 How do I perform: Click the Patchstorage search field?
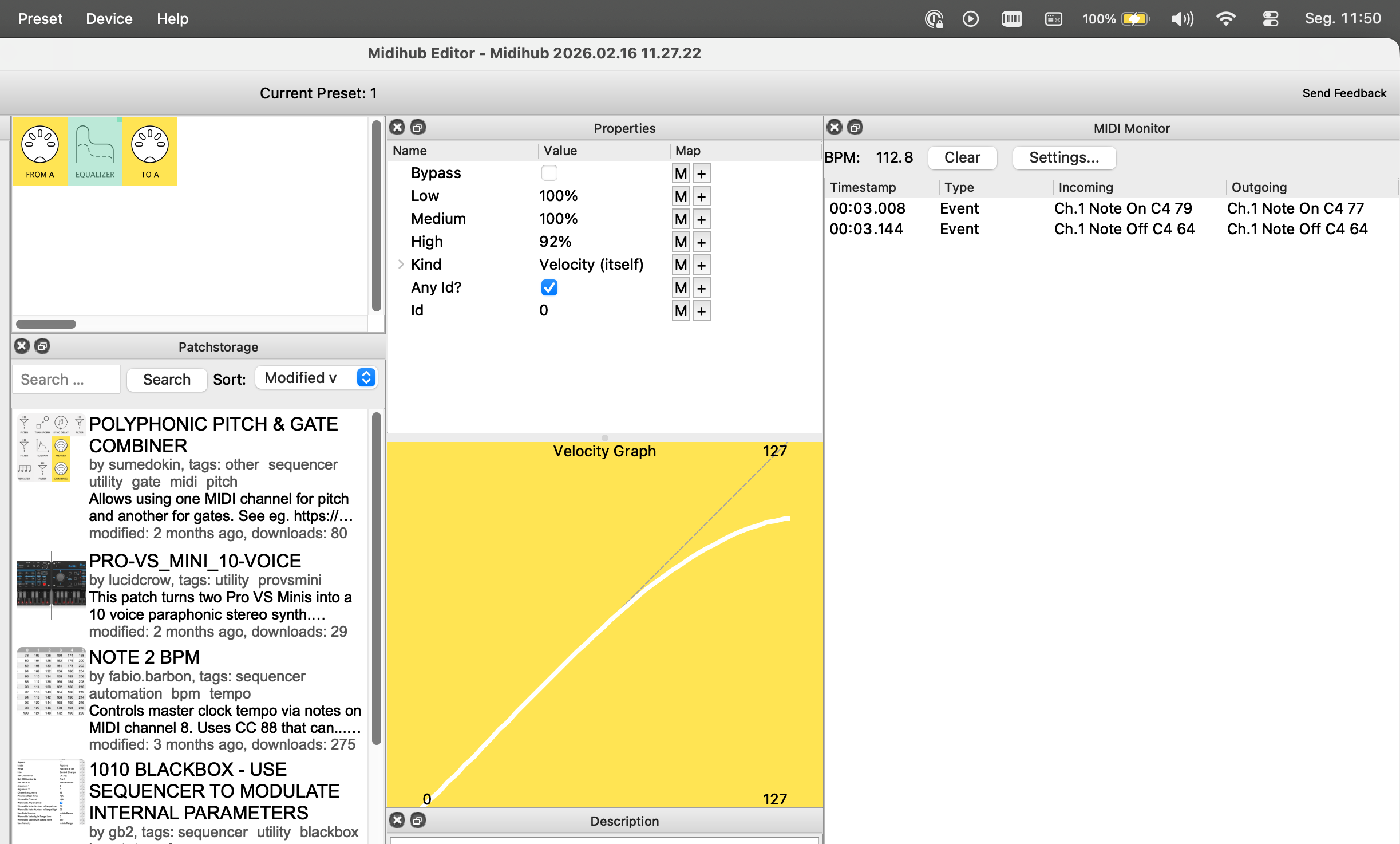coord(66,380)
